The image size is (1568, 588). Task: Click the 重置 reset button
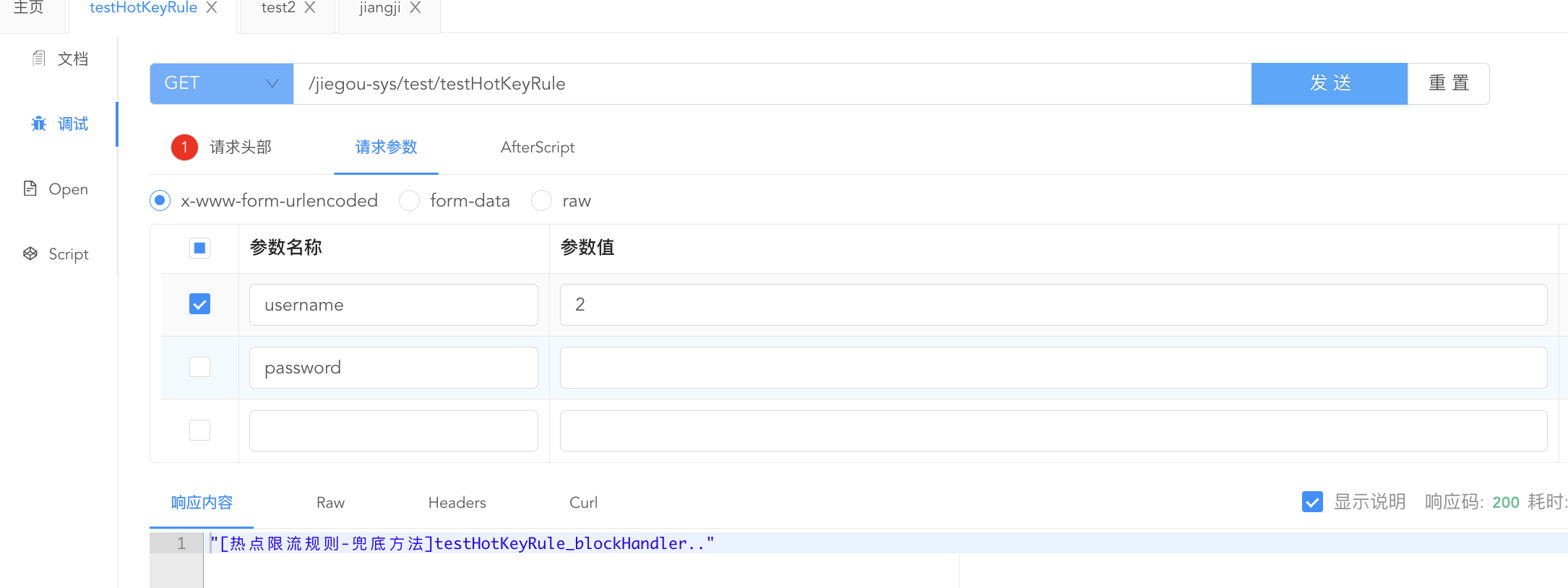click(1449, 84)
